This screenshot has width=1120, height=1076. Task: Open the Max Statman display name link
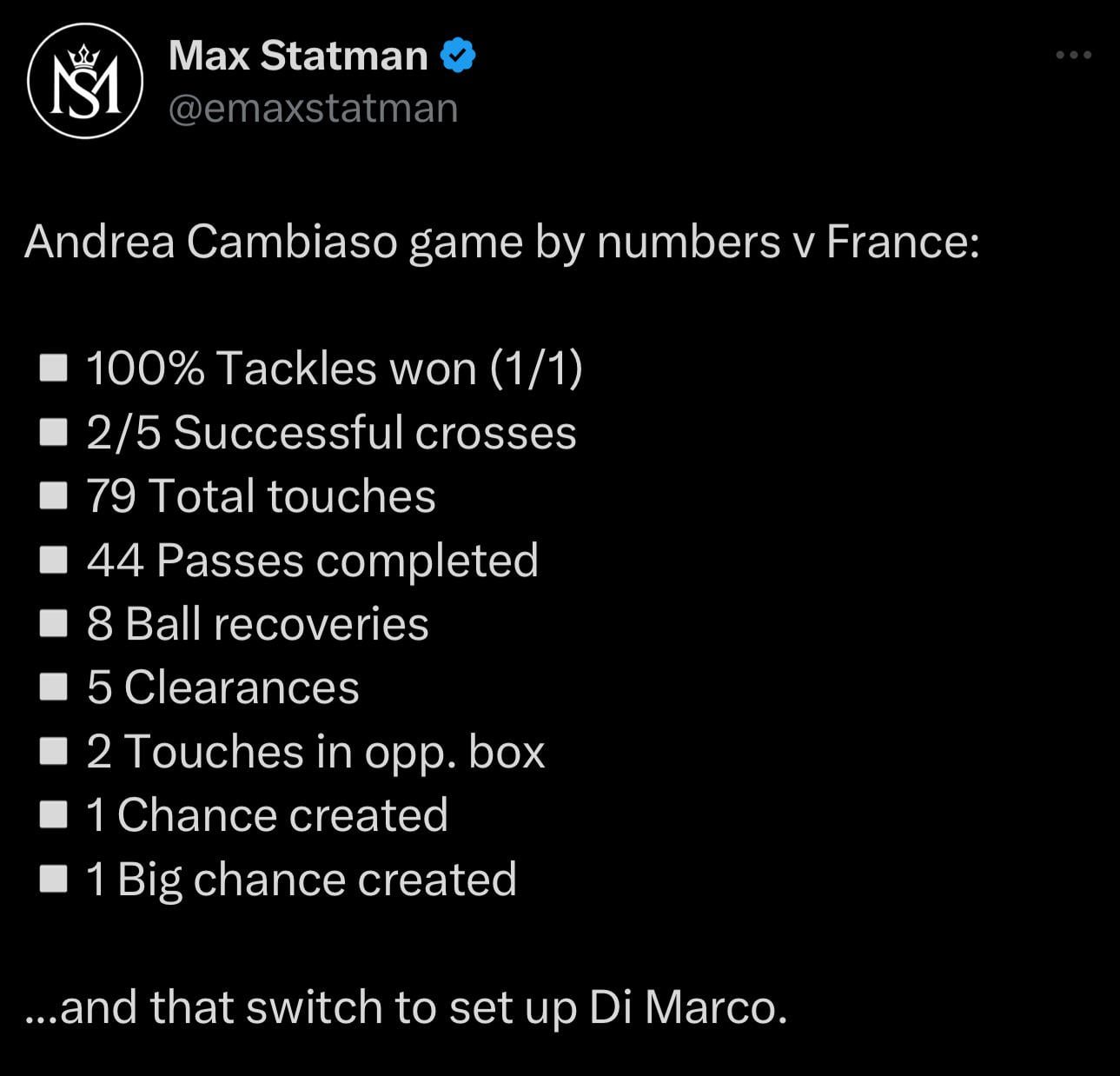[298, 56]
